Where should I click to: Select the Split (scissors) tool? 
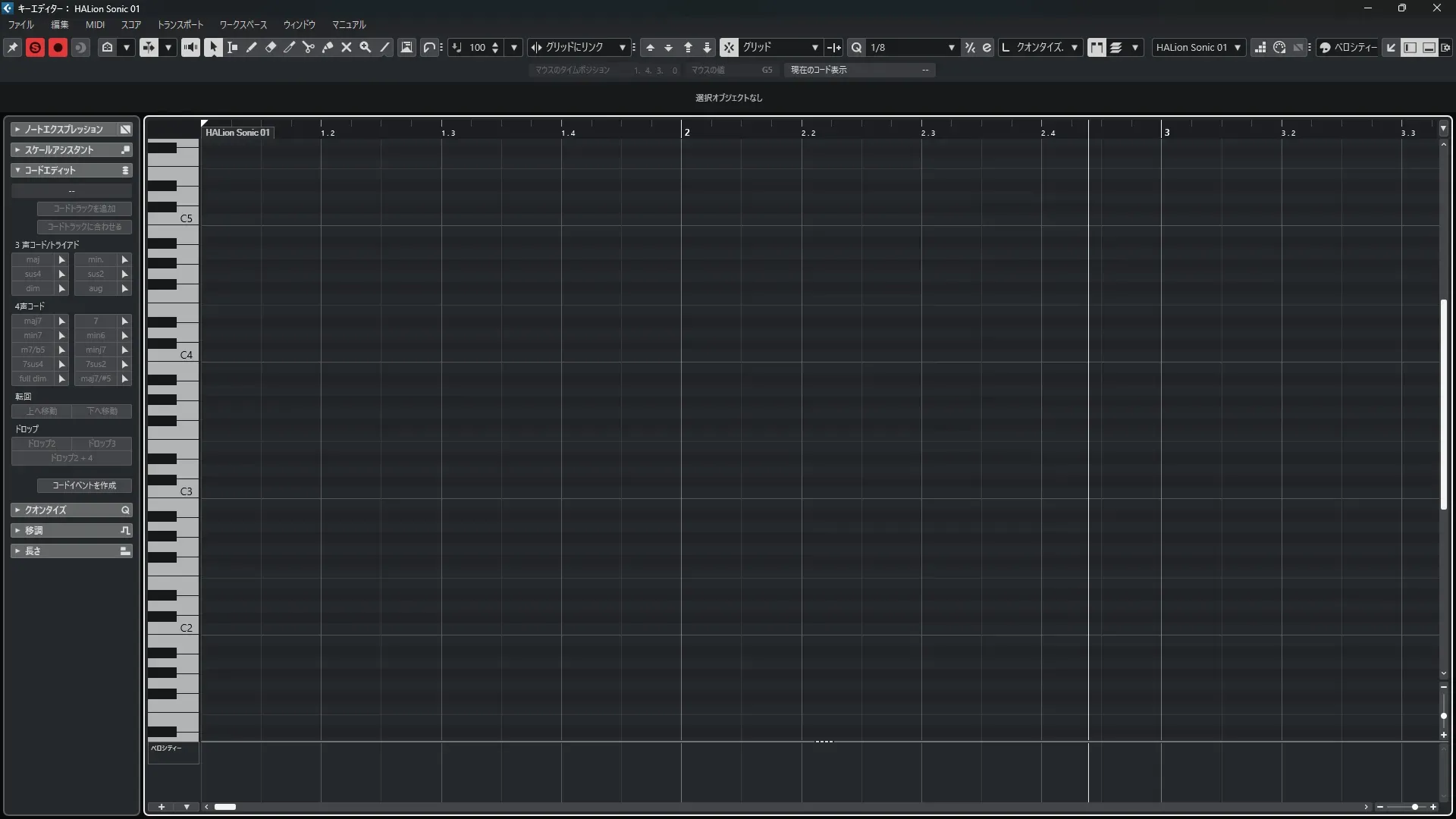point(309,47)
